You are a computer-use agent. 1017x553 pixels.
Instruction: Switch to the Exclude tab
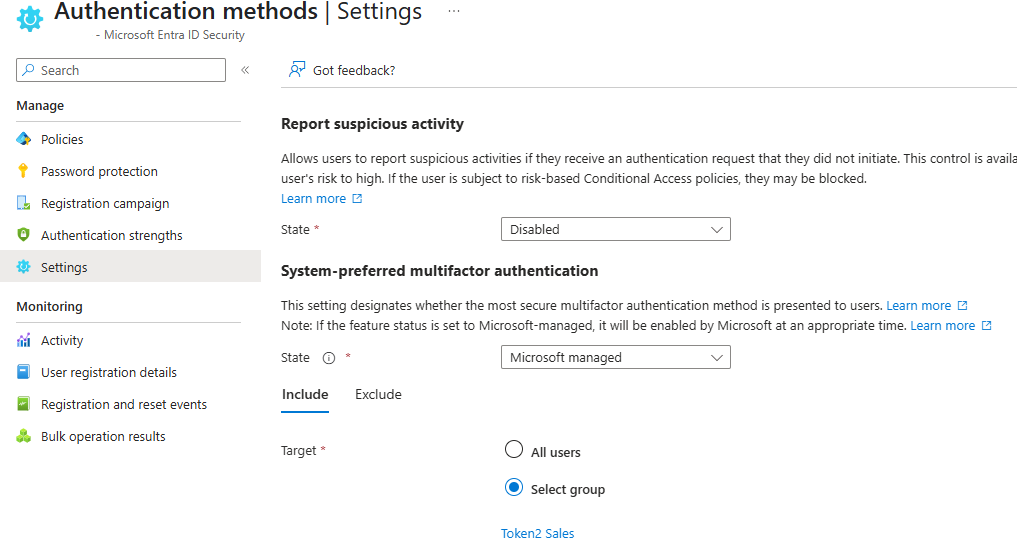(x=378, y=394)
